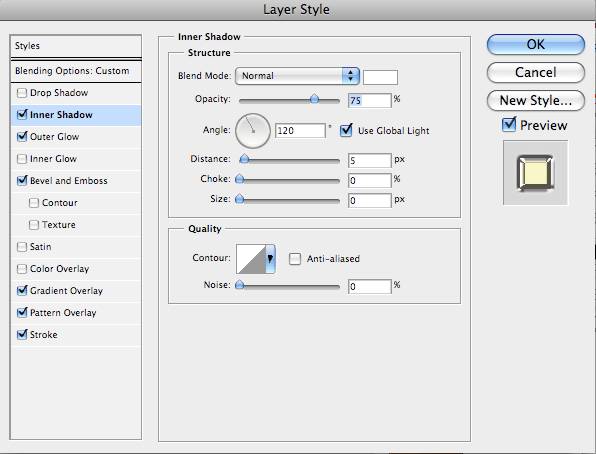Disable the Outer Glow checkbox

tap(22, 137)
